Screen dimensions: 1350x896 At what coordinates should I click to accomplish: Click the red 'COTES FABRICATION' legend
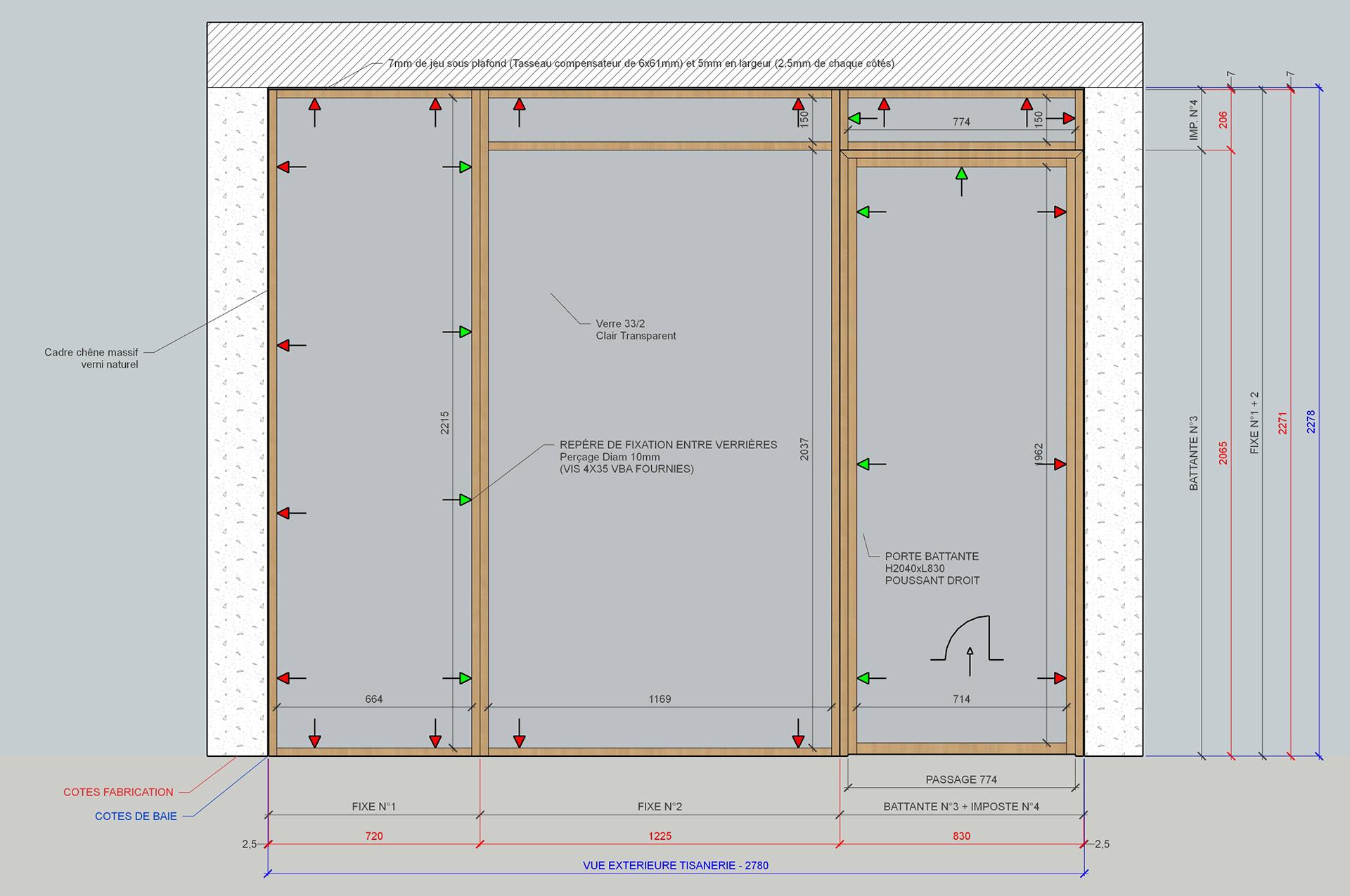[118, 792]
